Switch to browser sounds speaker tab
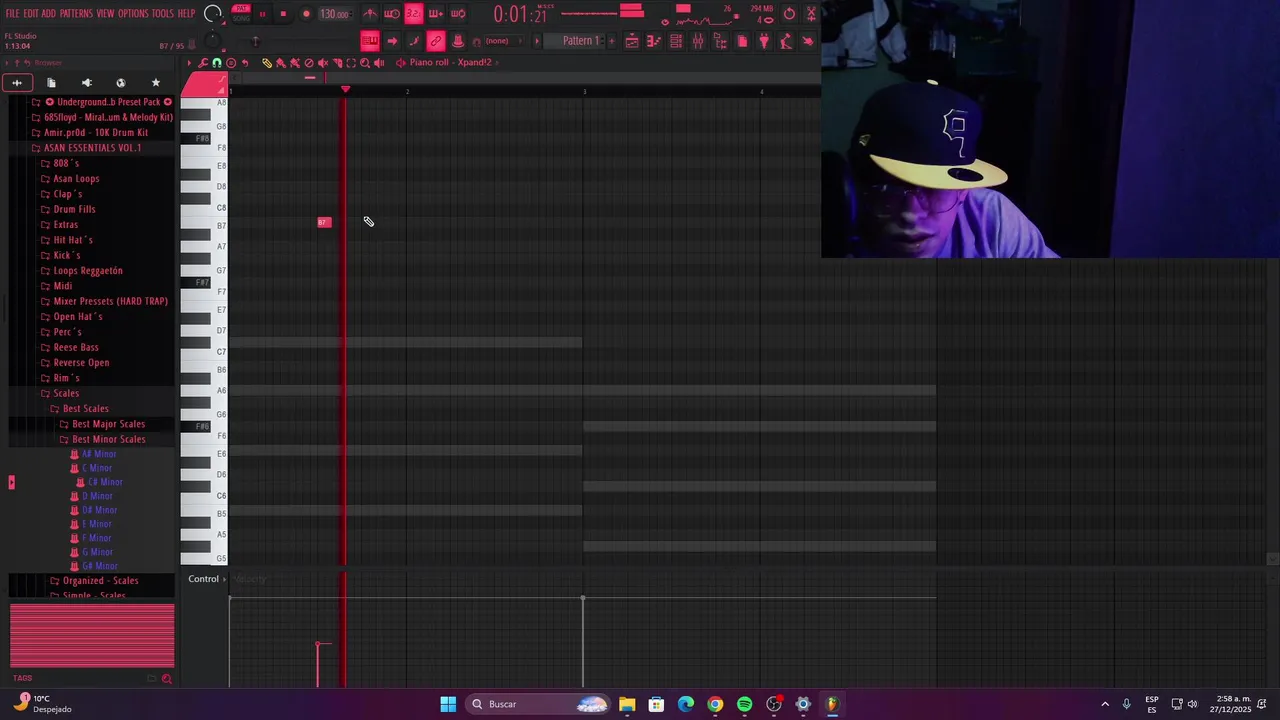The width and height of the screenshot is (1280, 720). coord(86,83)
